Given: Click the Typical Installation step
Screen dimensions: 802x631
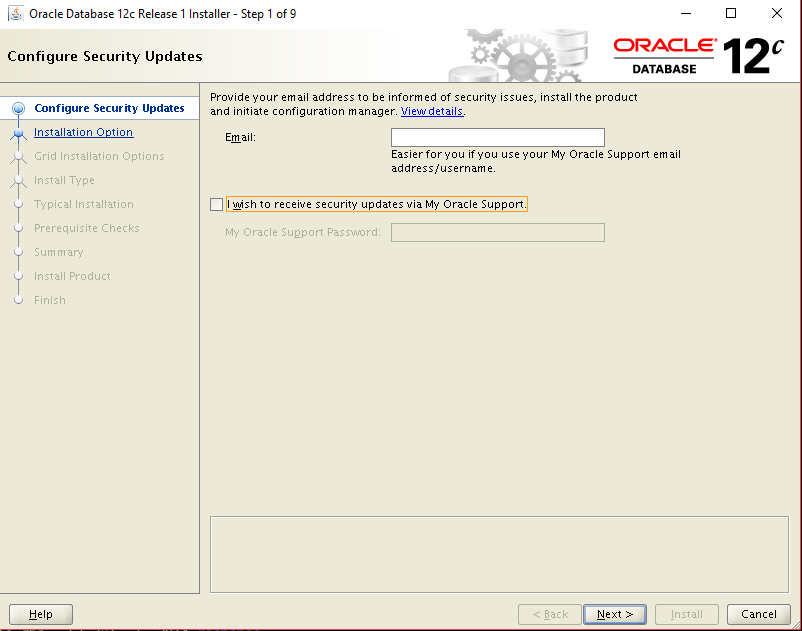Looking at the screenshot, I should (84, 204).
